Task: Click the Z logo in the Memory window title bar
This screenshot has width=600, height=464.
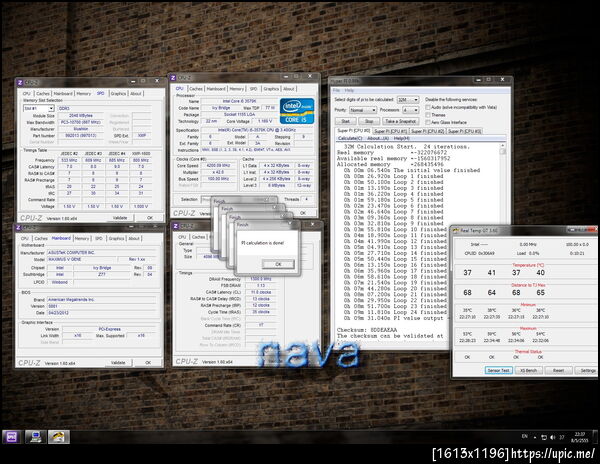Action: pos(176,226)
